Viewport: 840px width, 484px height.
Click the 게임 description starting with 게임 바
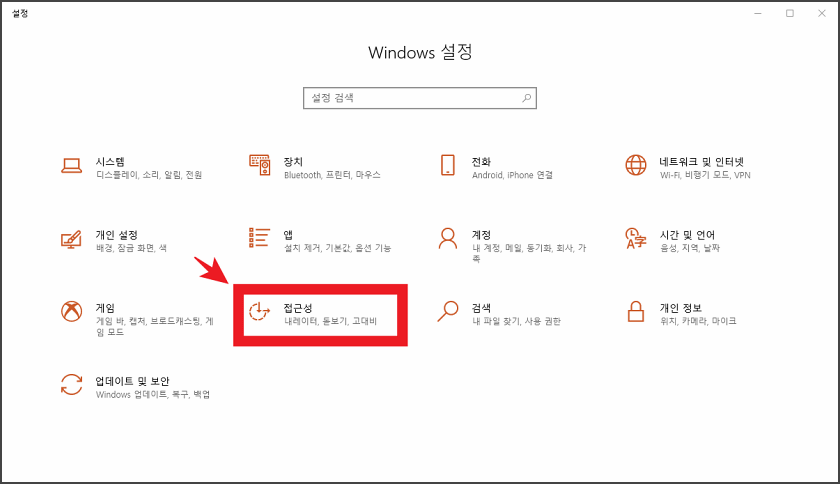(x=155, y=326)
